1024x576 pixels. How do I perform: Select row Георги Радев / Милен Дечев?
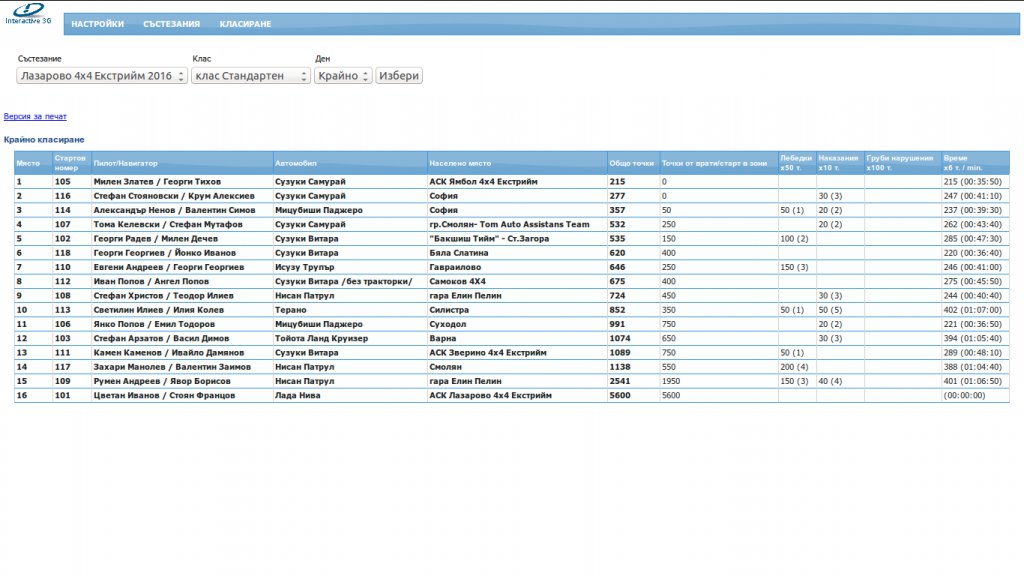click(512, 239)
